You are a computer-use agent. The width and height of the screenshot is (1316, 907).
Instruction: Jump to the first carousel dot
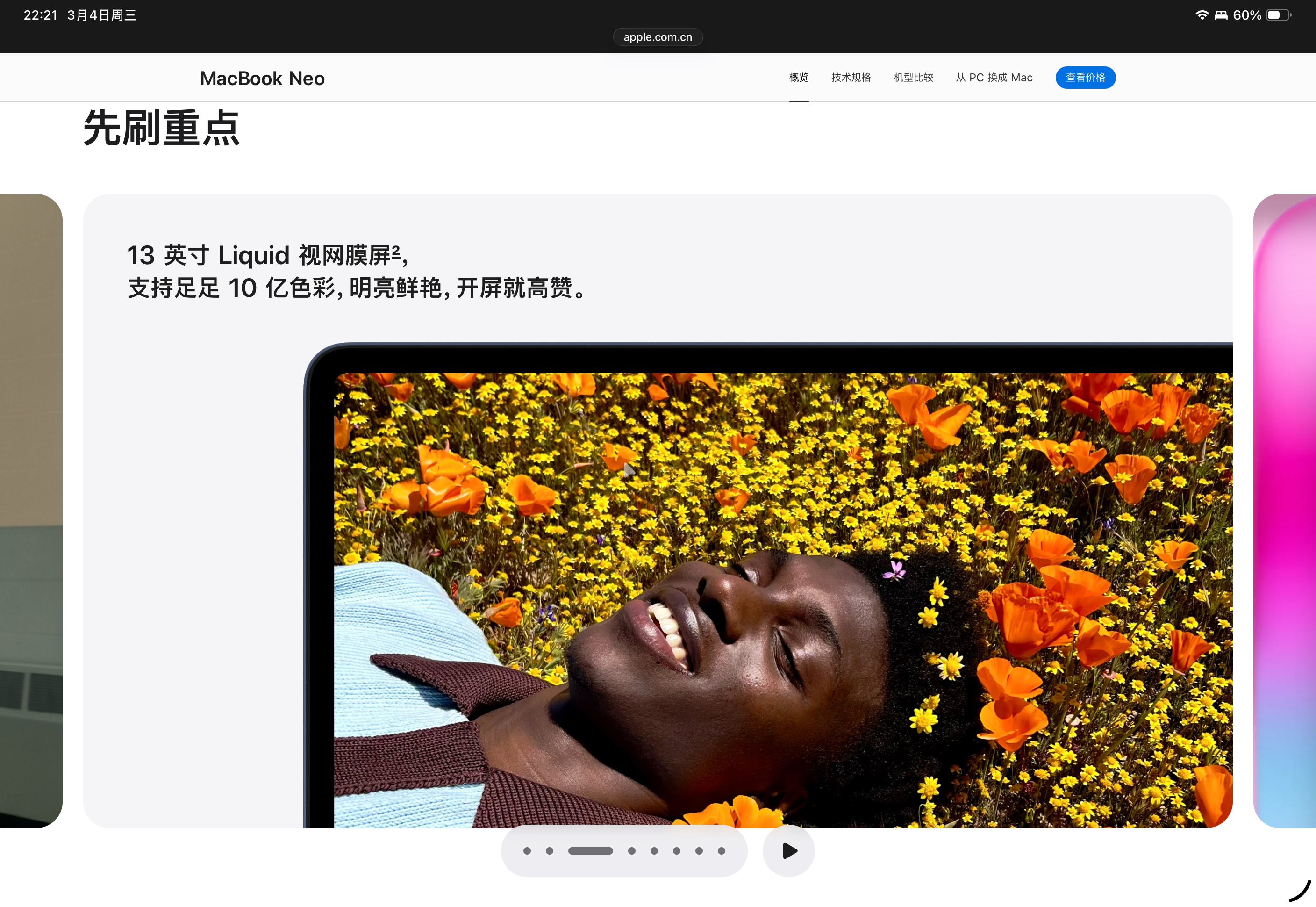[527, 851]
